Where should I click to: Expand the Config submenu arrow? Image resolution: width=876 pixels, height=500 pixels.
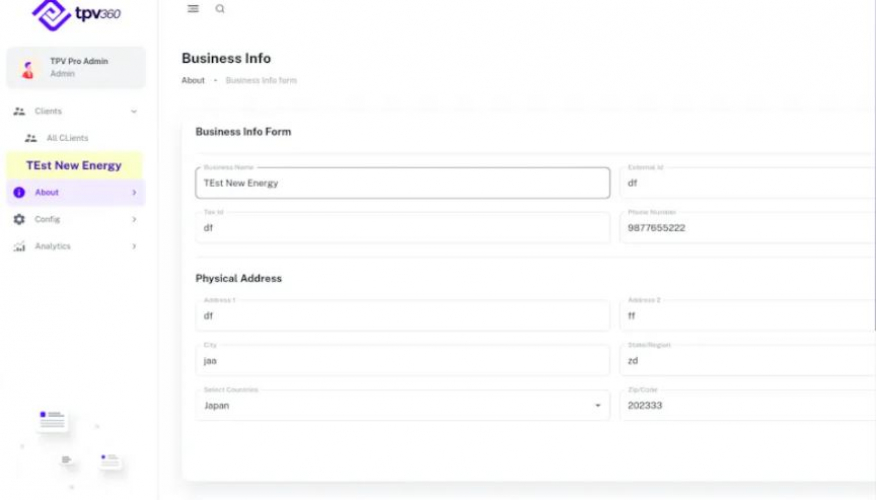point(134,219)
